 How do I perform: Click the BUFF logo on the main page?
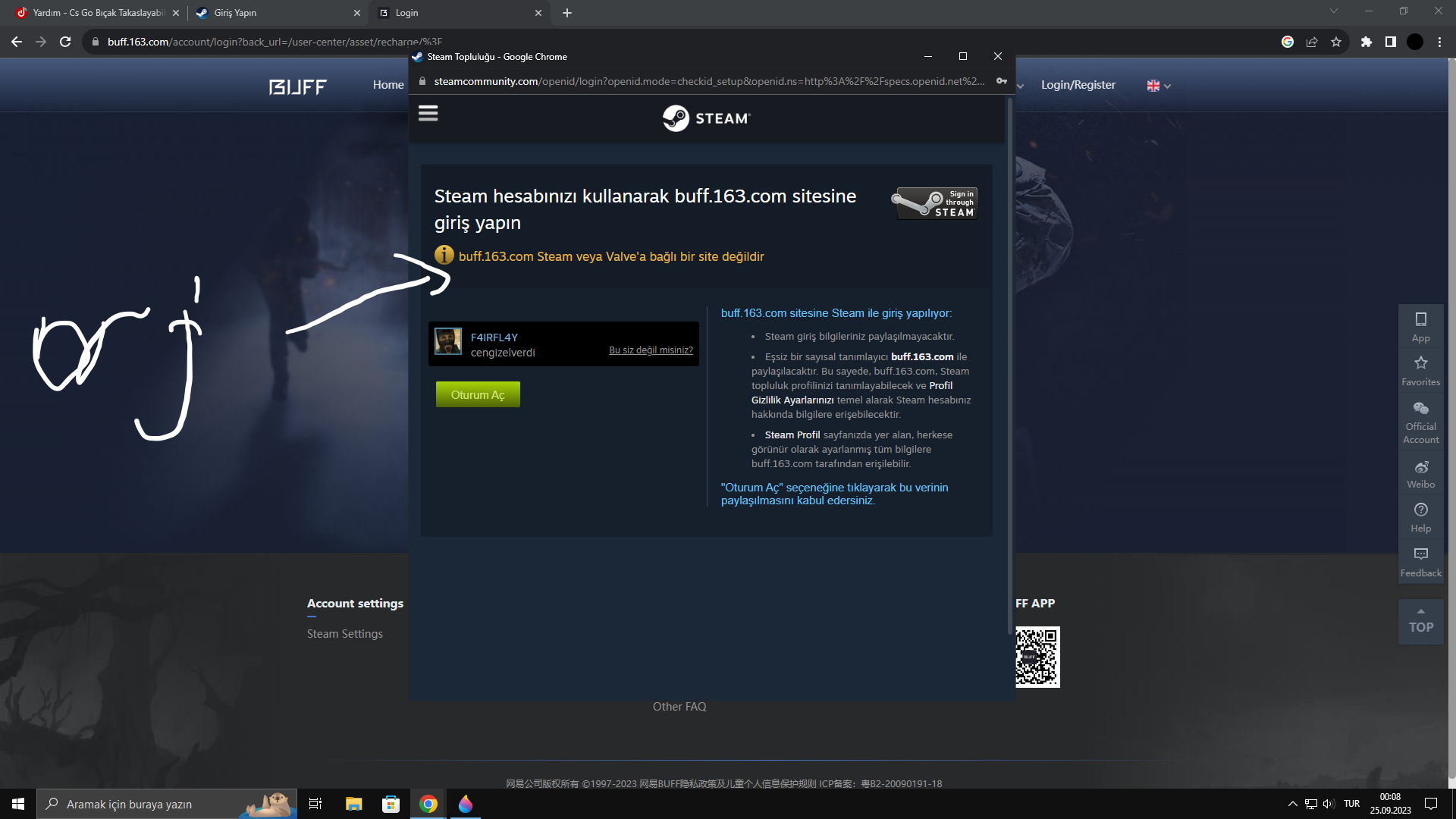tap(298, 87)
